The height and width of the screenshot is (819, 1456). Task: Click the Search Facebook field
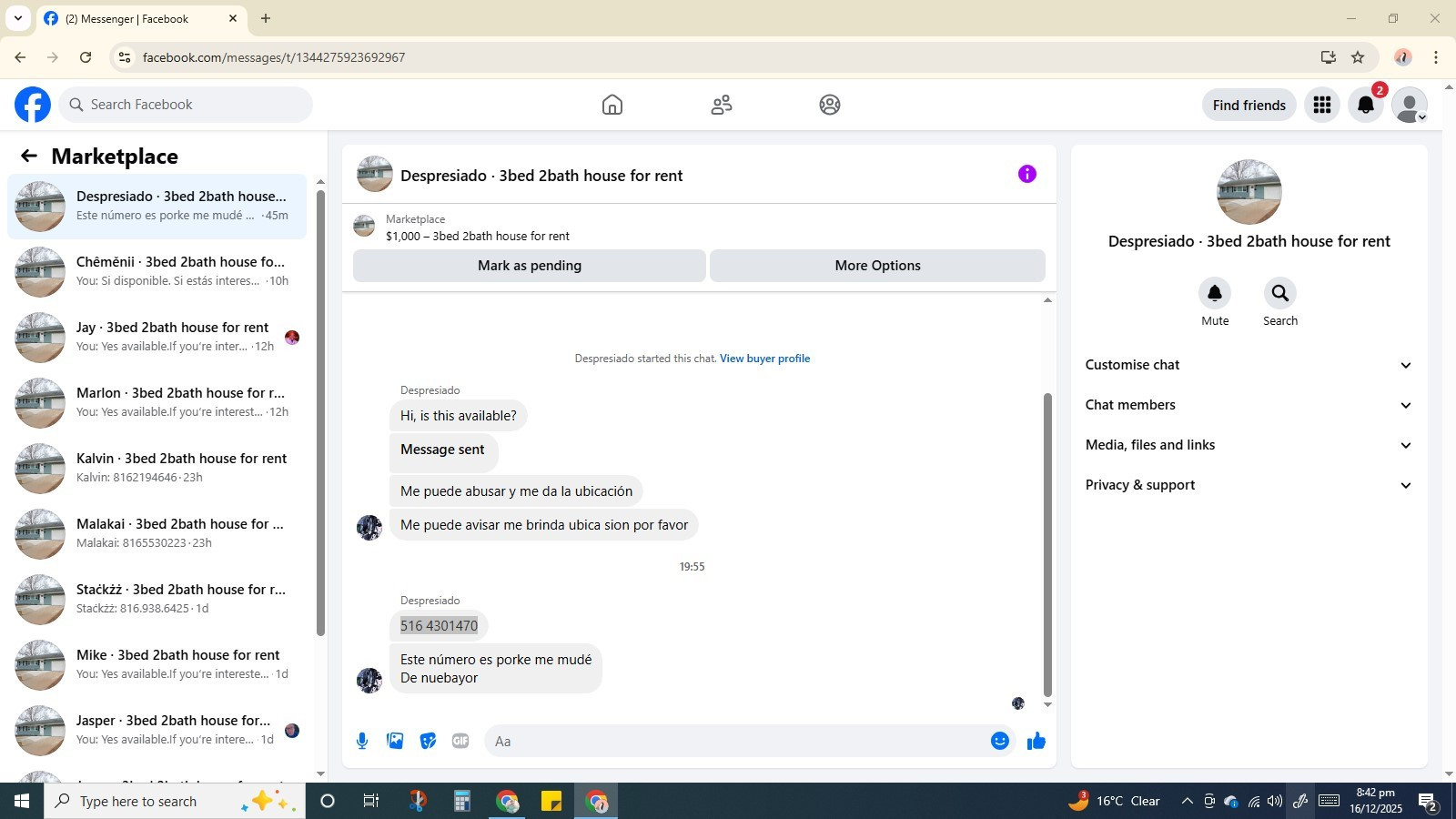(186, 105)
